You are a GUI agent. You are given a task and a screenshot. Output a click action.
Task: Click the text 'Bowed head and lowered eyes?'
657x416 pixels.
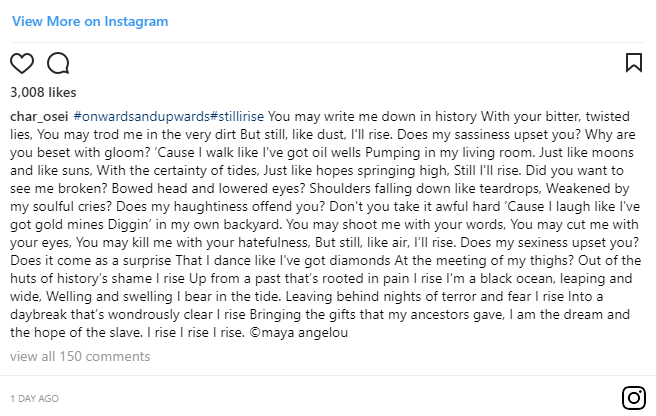point(209,189)
